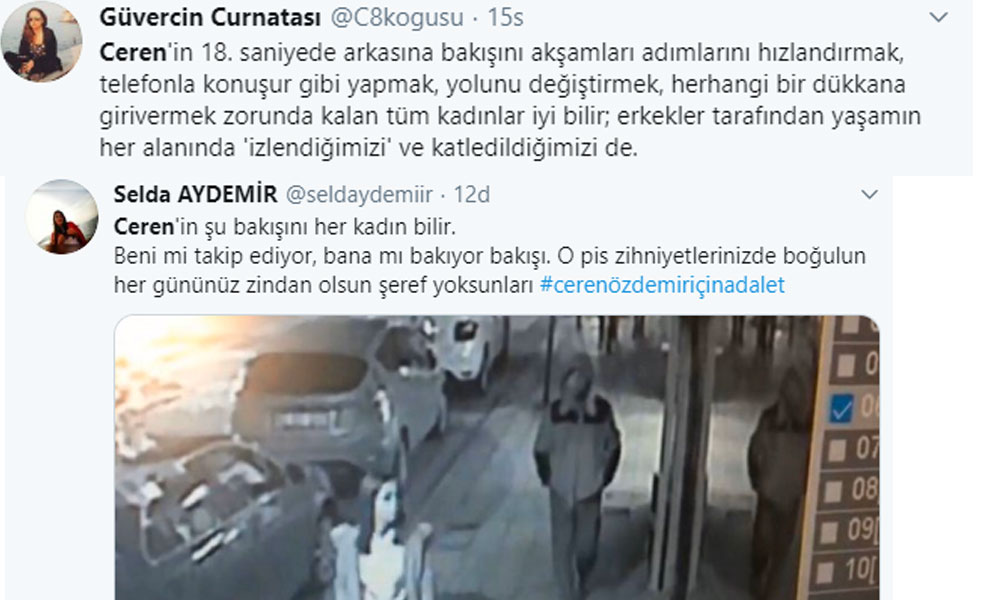Image resolution: width=1000 pixels, height=600 pixels.
Task: Tick the checkbox labeled 08 in the video
Action: [x=832, y=491]
